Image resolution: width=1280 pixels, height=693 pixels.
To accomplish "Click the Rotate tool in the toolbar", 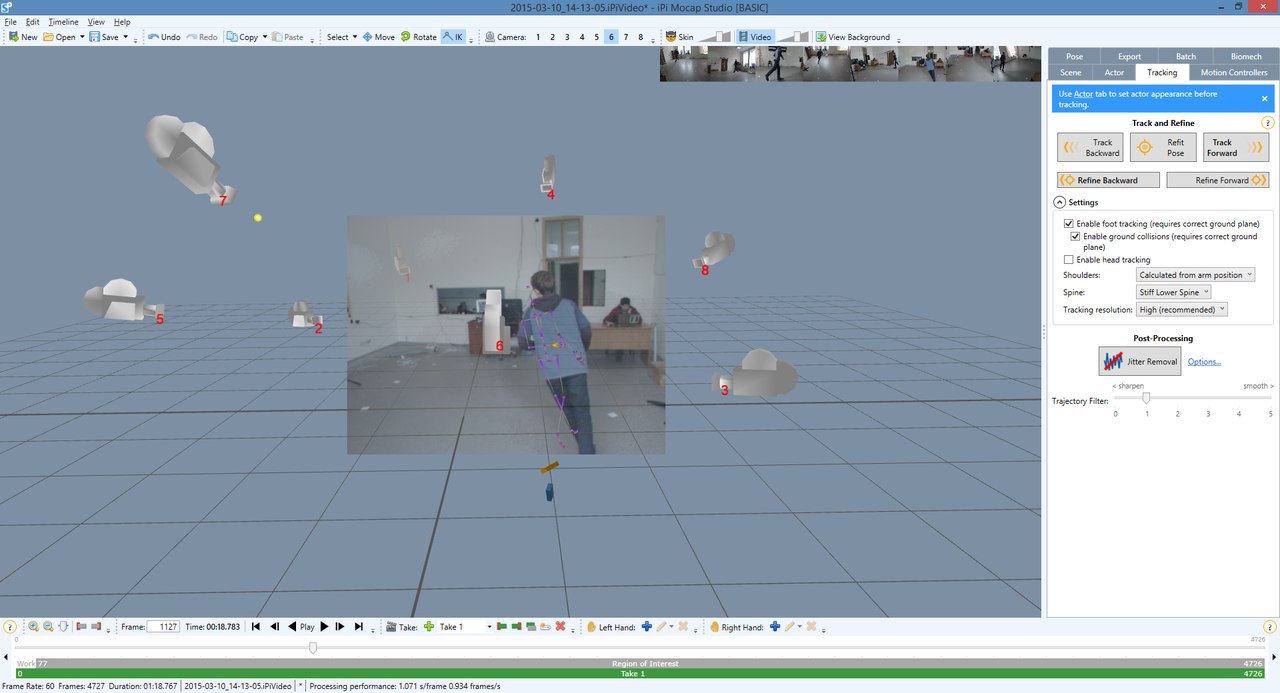I will 419,37.
